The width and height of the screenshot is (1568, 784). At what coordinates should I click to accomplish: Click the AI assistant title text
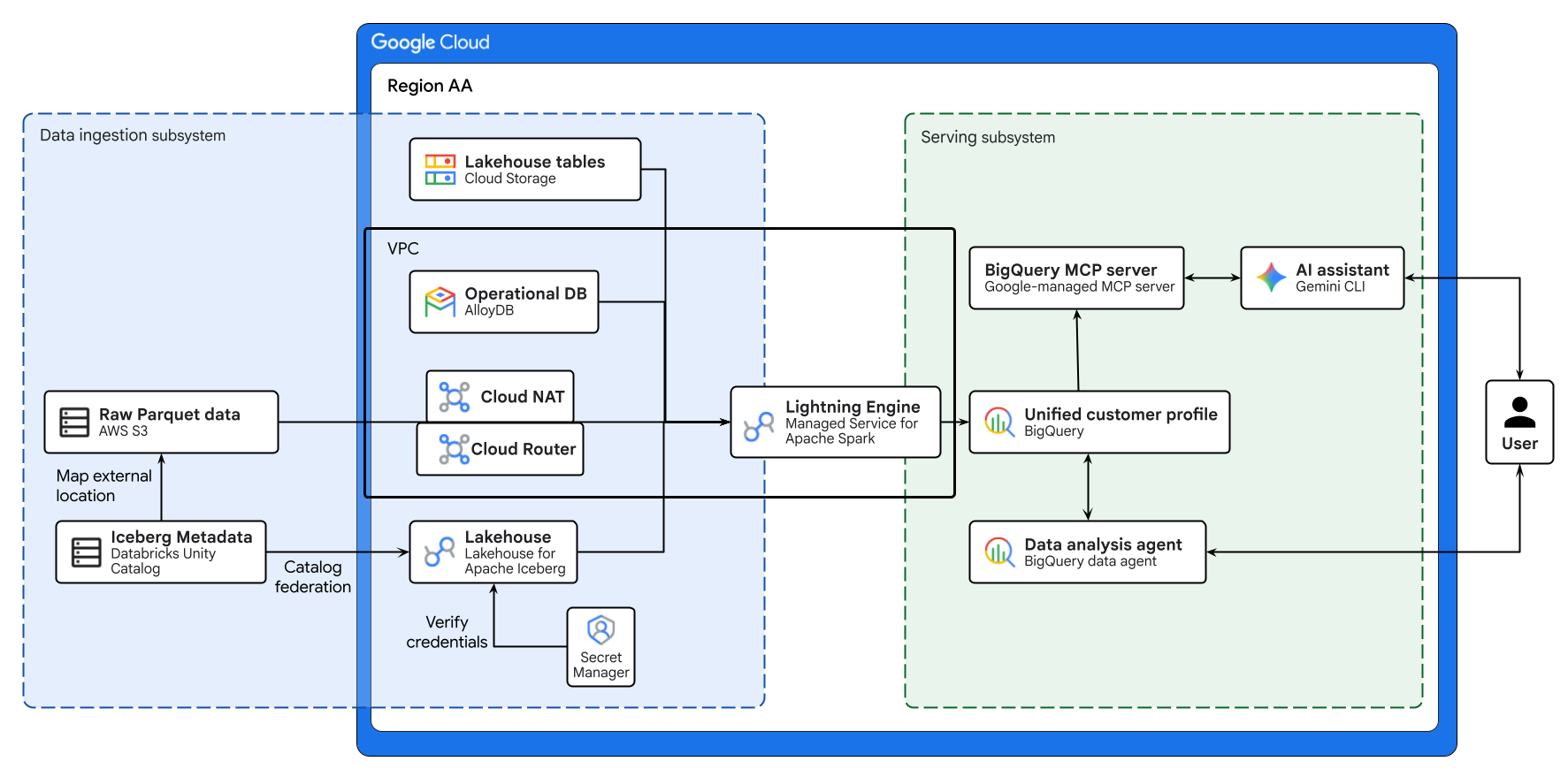pos(1342,270)
